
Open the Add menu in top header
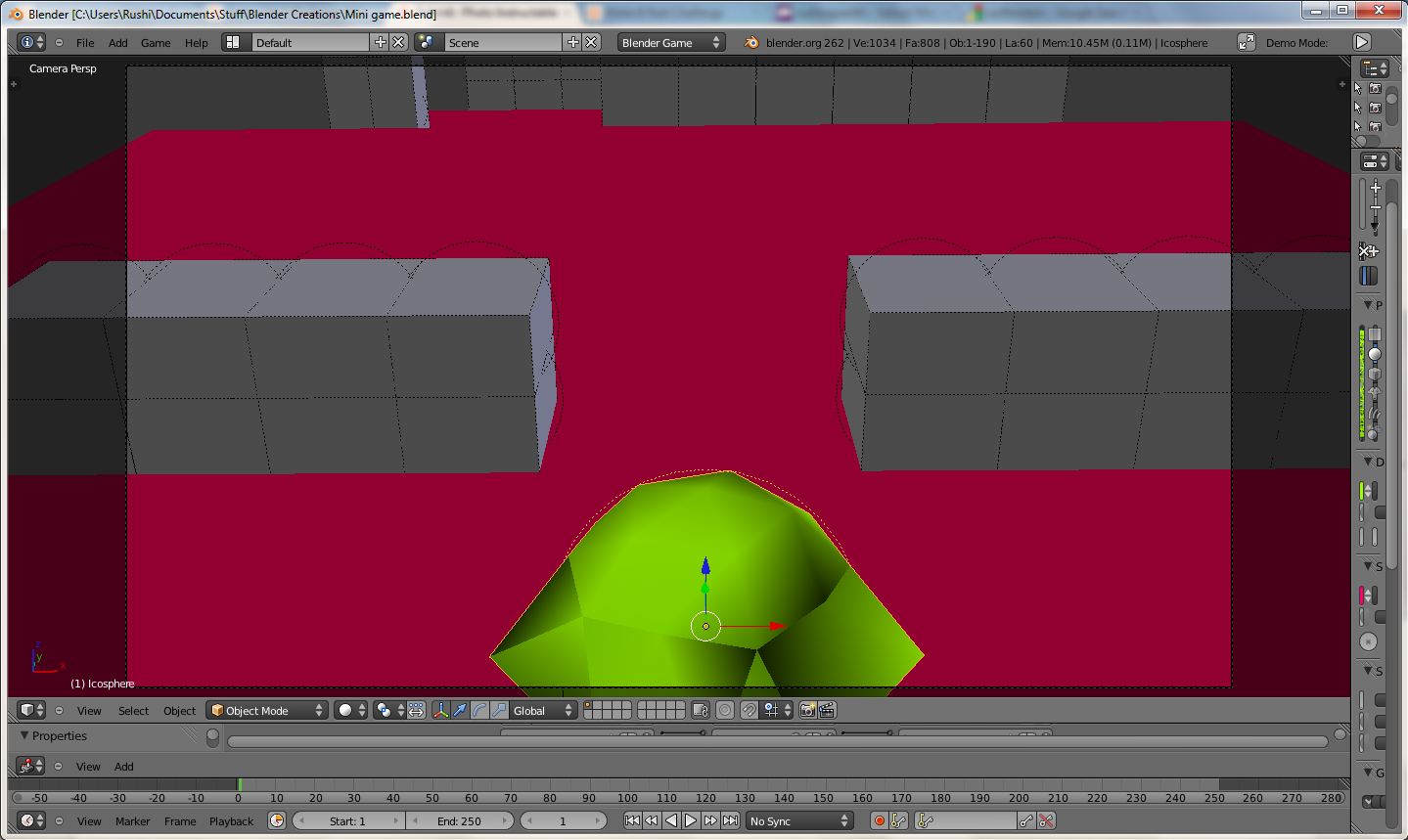pos(117,43)
